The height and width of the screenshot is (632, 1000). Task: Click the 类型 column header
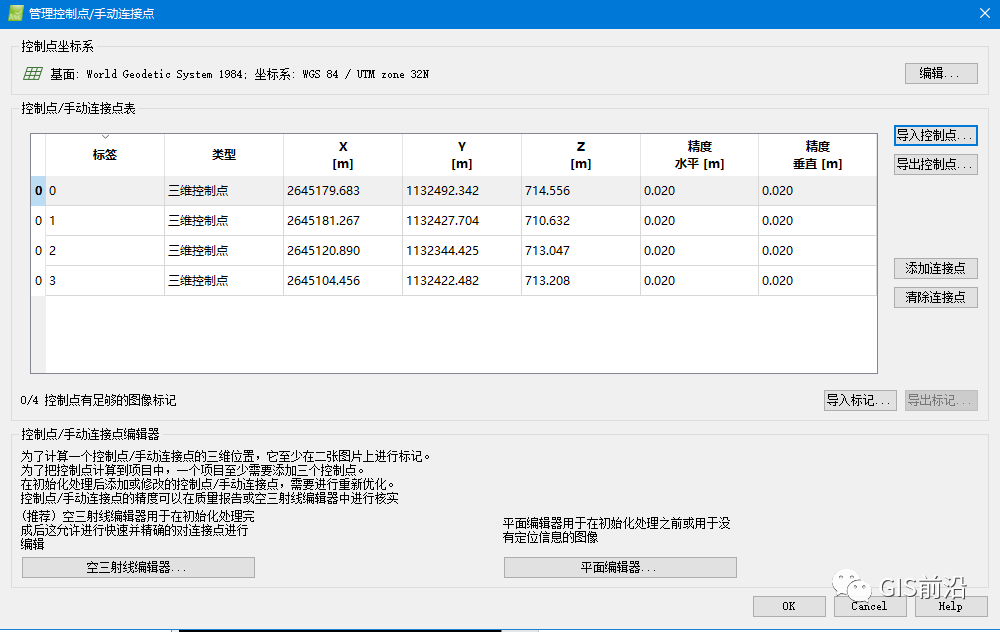coord(224,155)
